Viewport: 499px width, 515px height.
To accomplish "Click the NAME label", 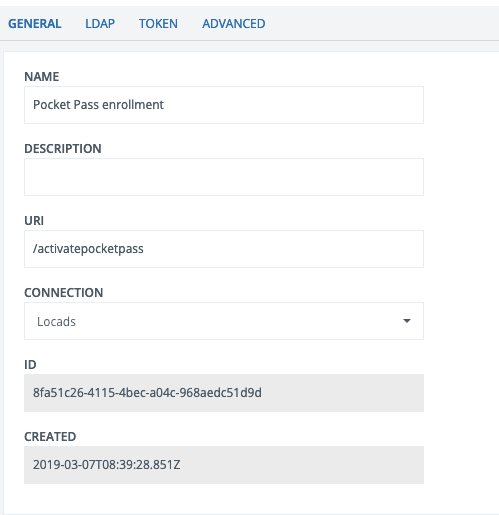I will [x=42, y=77].
